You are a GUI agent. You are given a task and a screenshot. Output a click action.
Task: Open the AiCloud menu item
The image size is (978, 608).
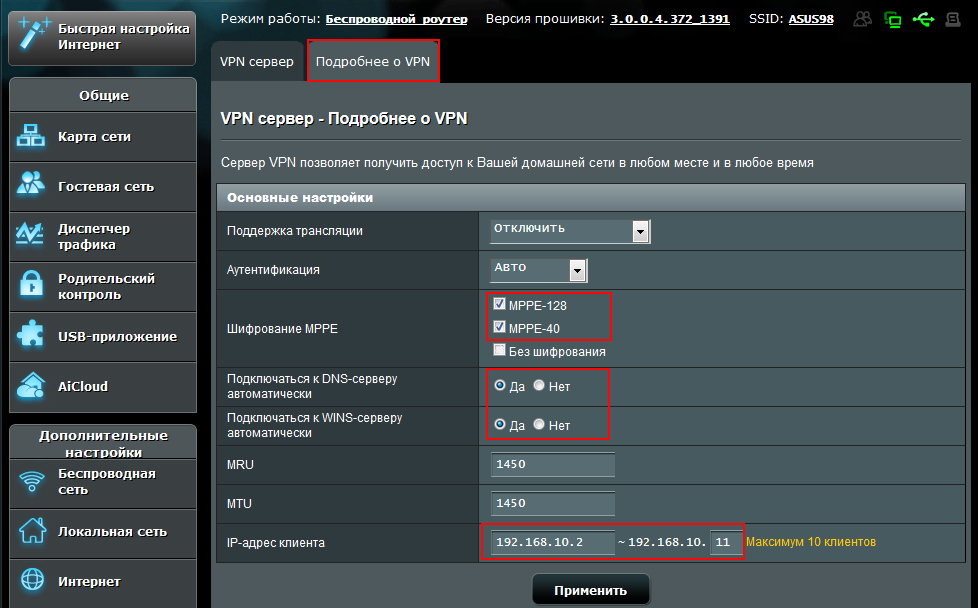tap(103, 387)
